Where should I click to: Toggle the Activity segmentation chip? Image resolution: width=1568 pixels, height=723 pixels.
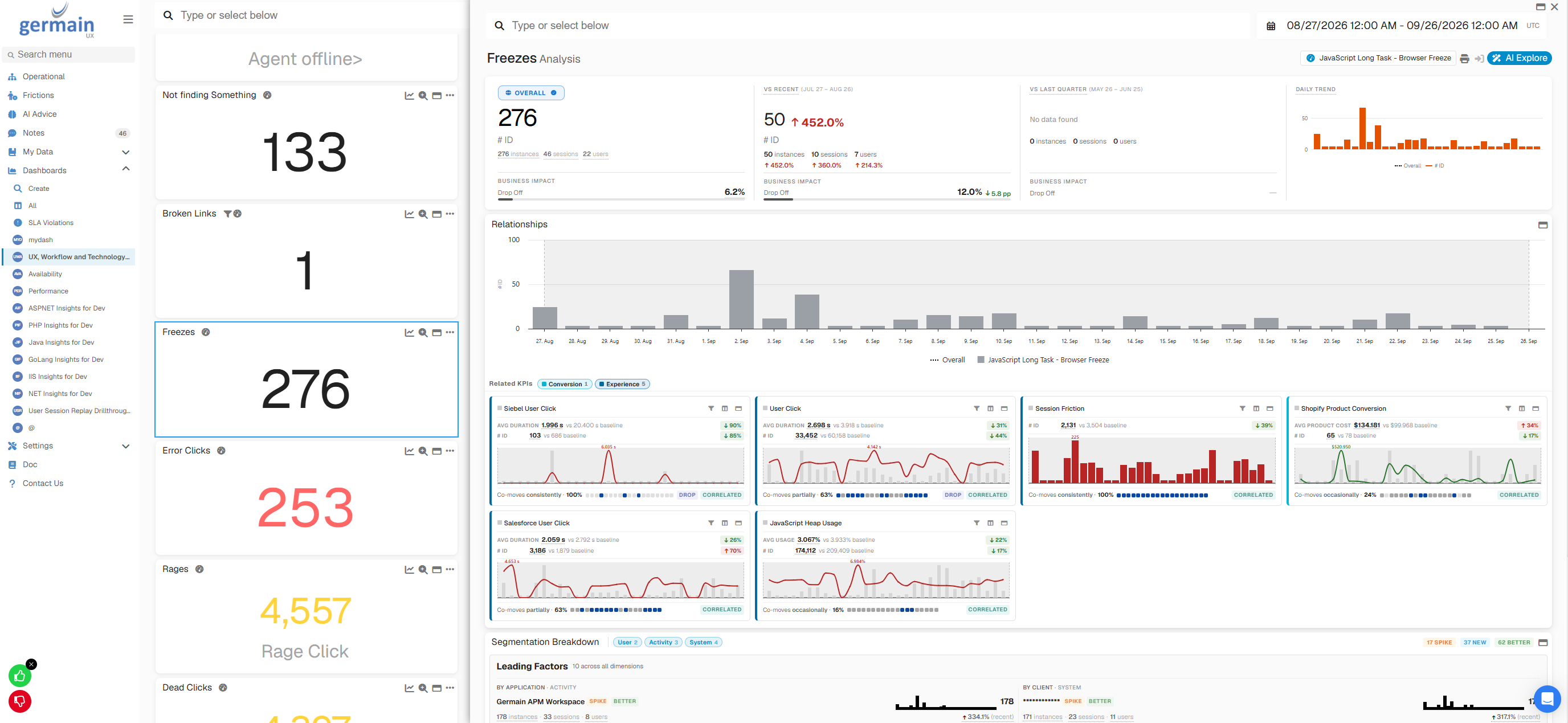click(x=663, y=642)
